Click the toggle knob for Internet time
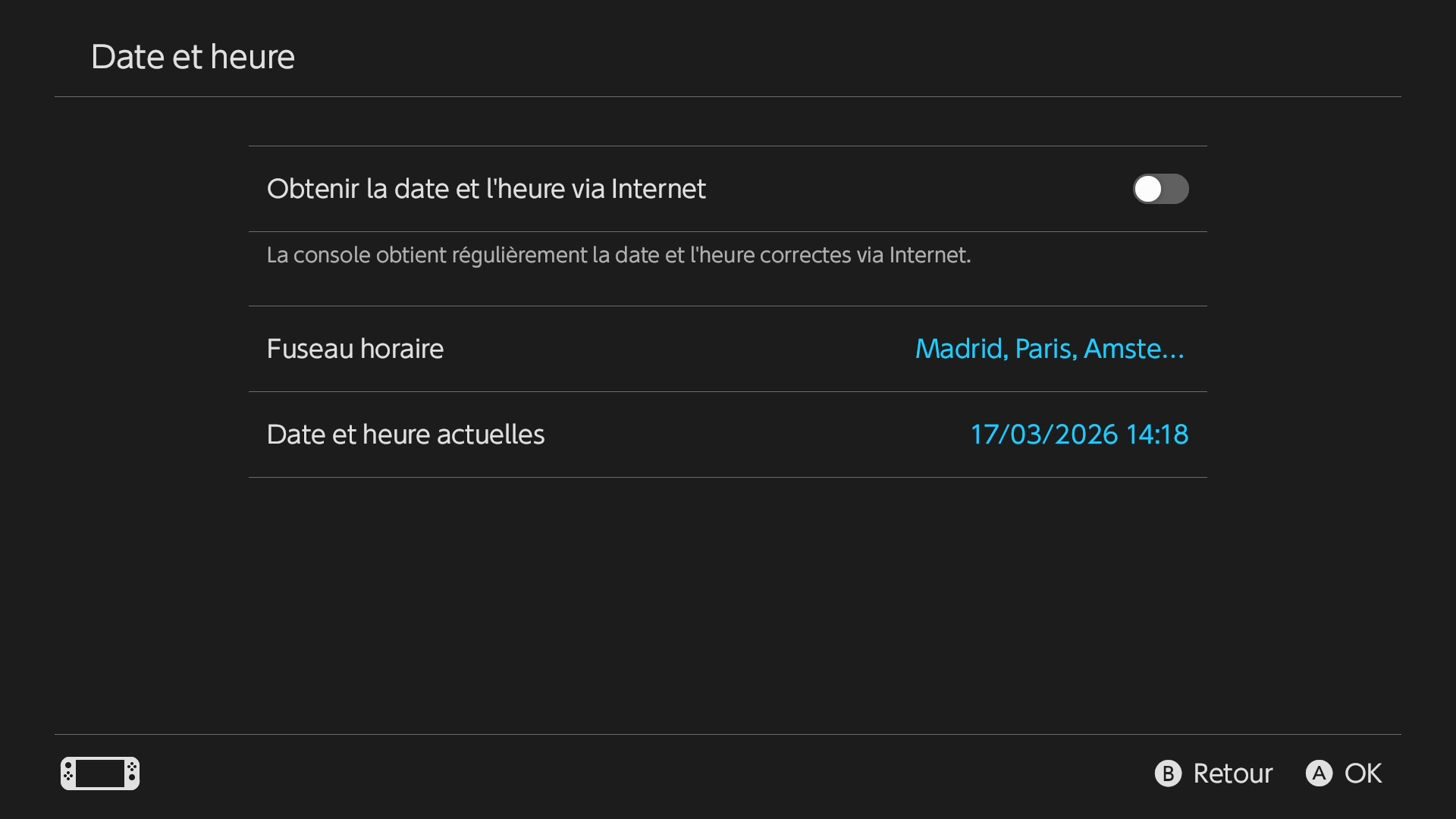 click(x=1149, y=189)
